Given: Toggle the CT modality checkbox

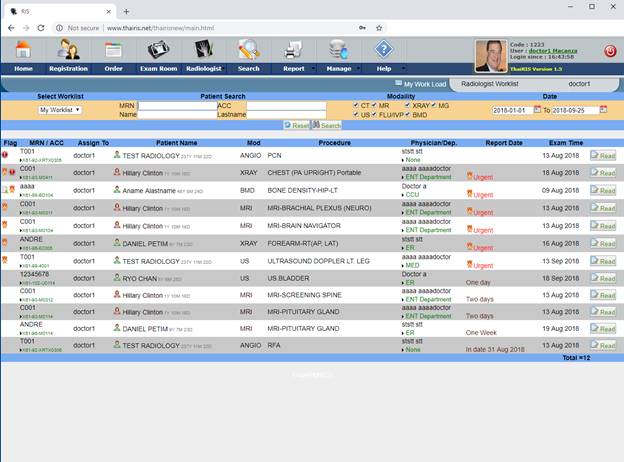Looking at the screenshot, I should click(x=356, y=104).
